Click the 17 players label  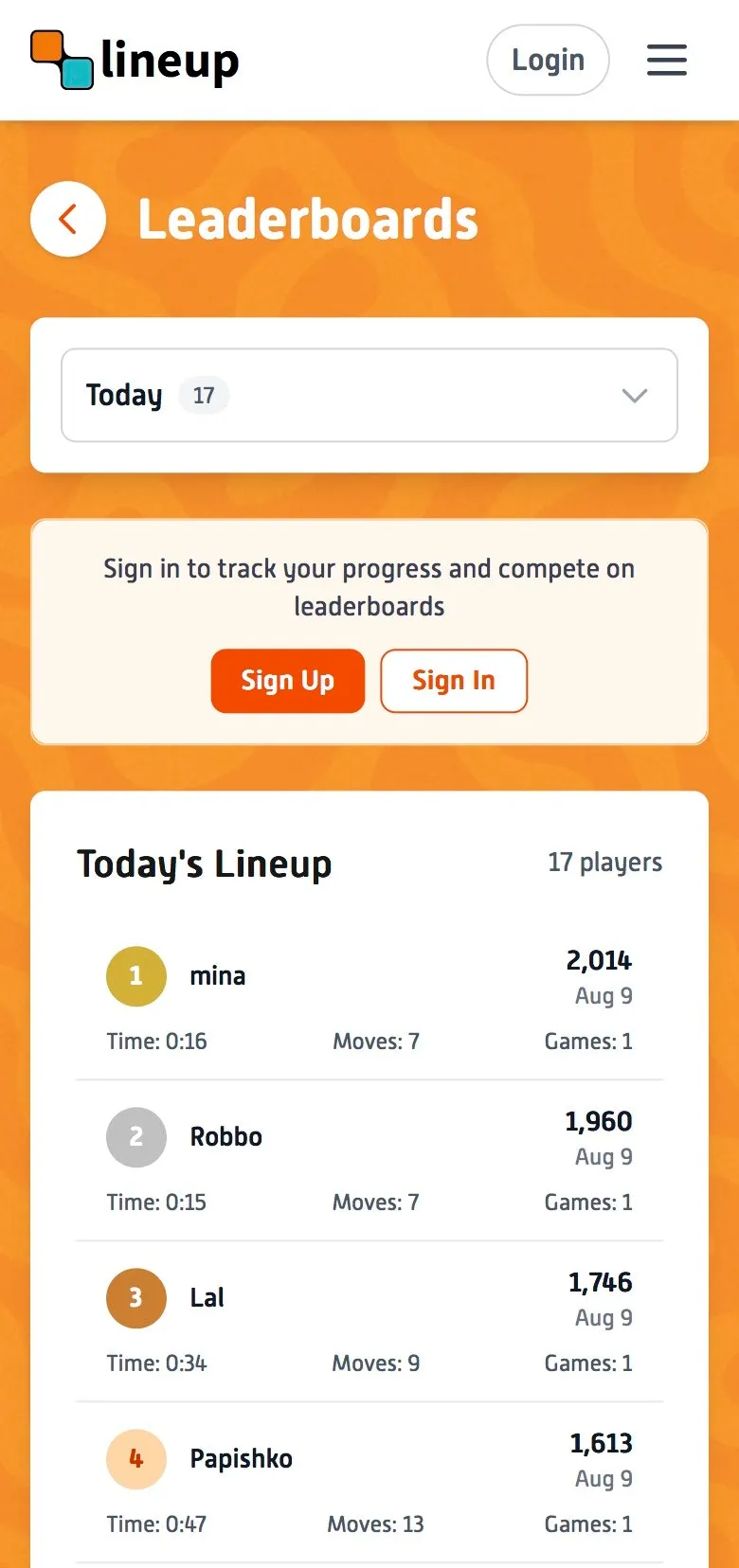click(604, 863)
